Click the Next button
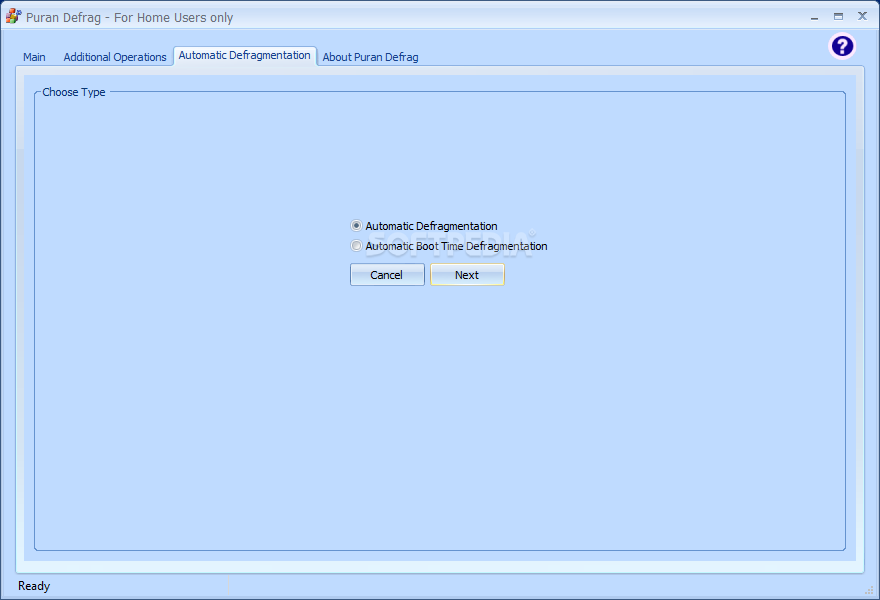This screenshot has height=600, width=880. 467,274
